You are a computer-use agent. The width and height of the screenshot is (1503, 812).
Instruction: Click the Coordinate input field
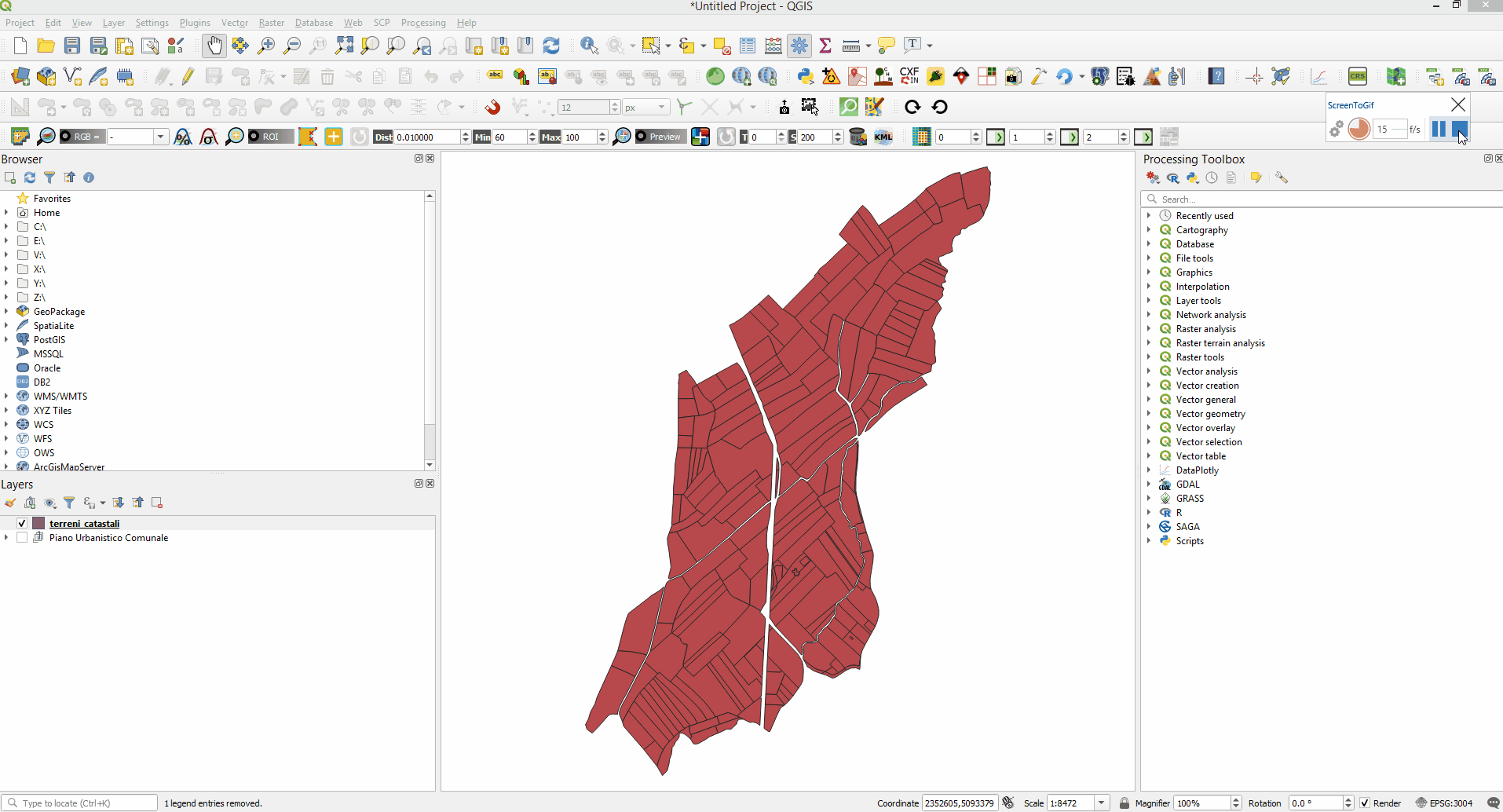pos(960,803)
